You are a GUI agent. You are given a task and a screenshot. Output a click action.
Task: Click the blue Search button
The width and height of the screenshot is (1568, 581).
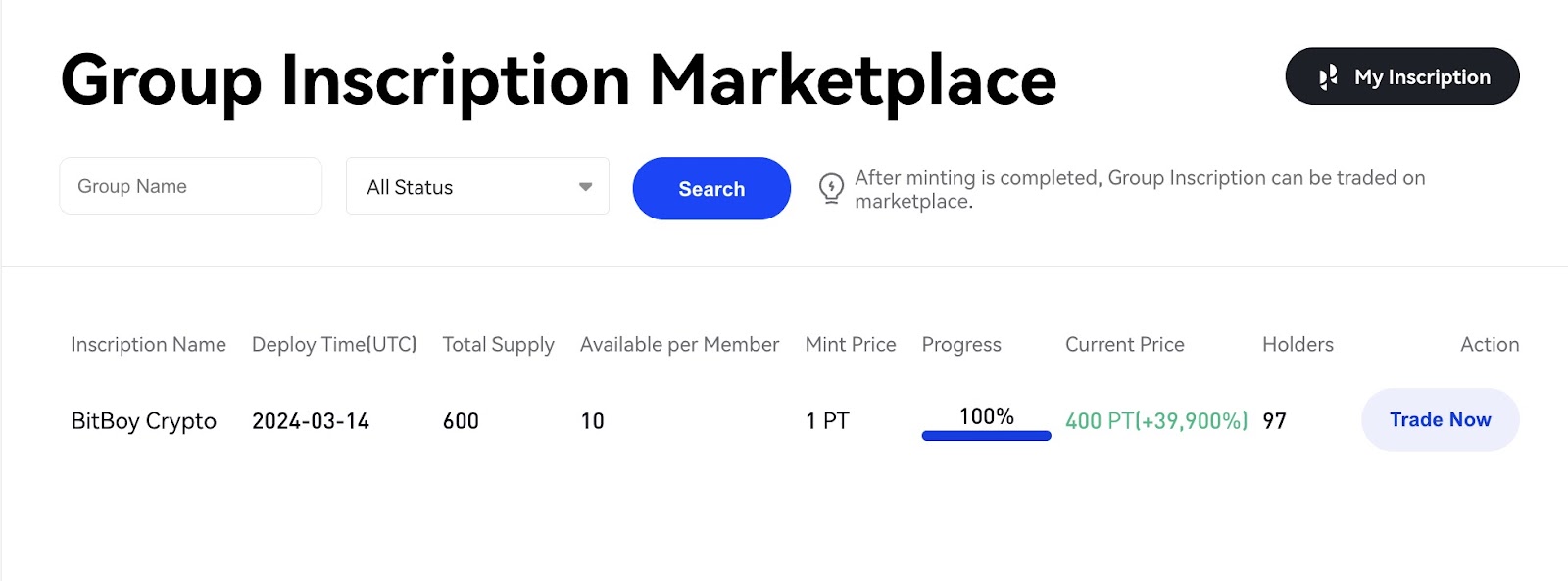pos(711,188)
